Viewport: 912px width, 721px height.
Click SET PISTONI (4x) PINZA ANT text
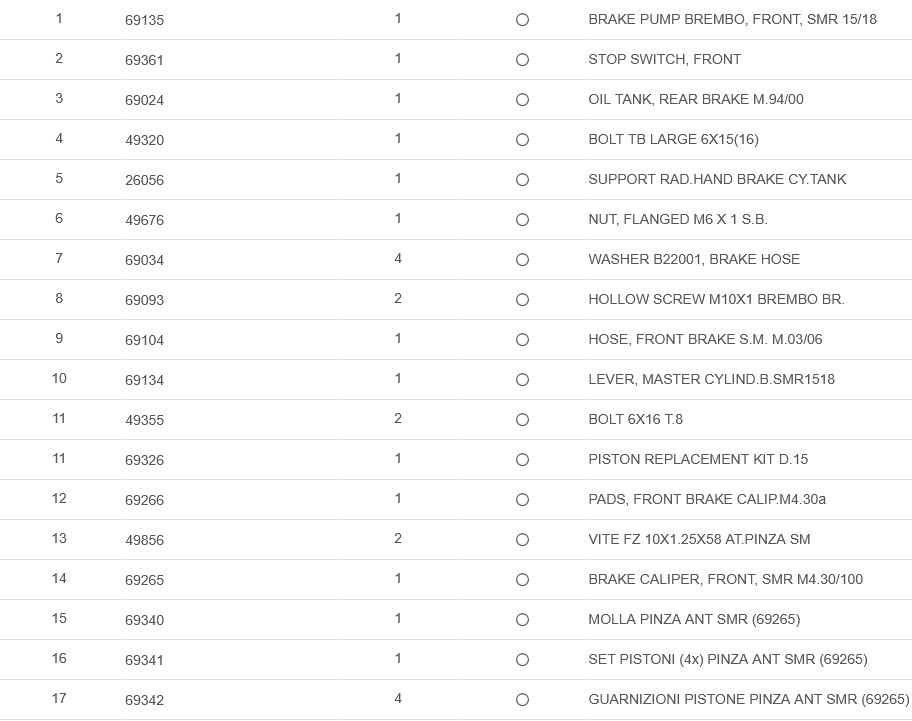(x=727, y=659)
